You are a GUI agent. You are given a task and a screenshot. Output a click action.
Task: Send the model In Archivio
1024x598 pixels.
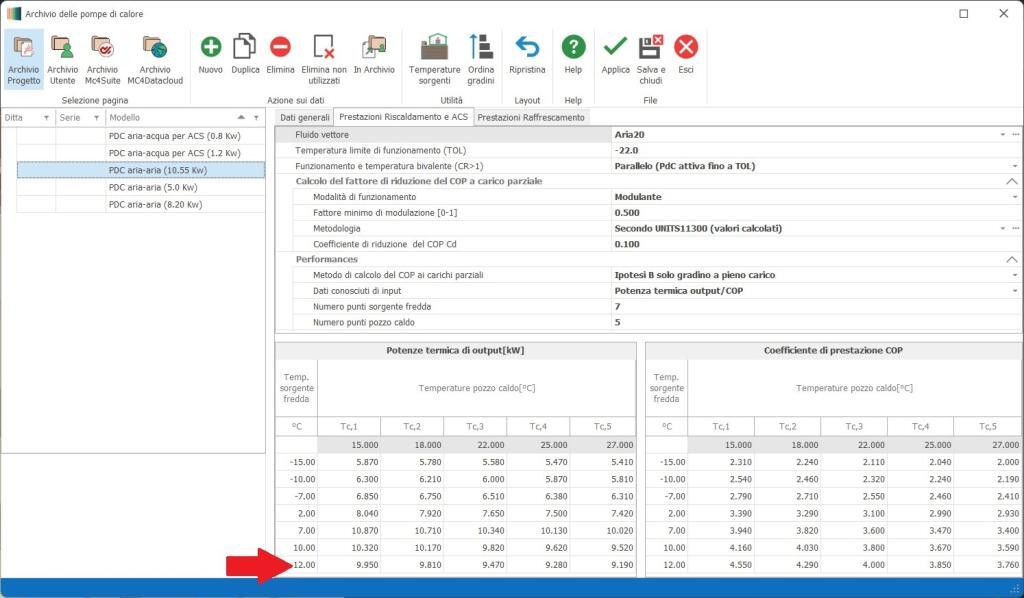coord(374,55)
